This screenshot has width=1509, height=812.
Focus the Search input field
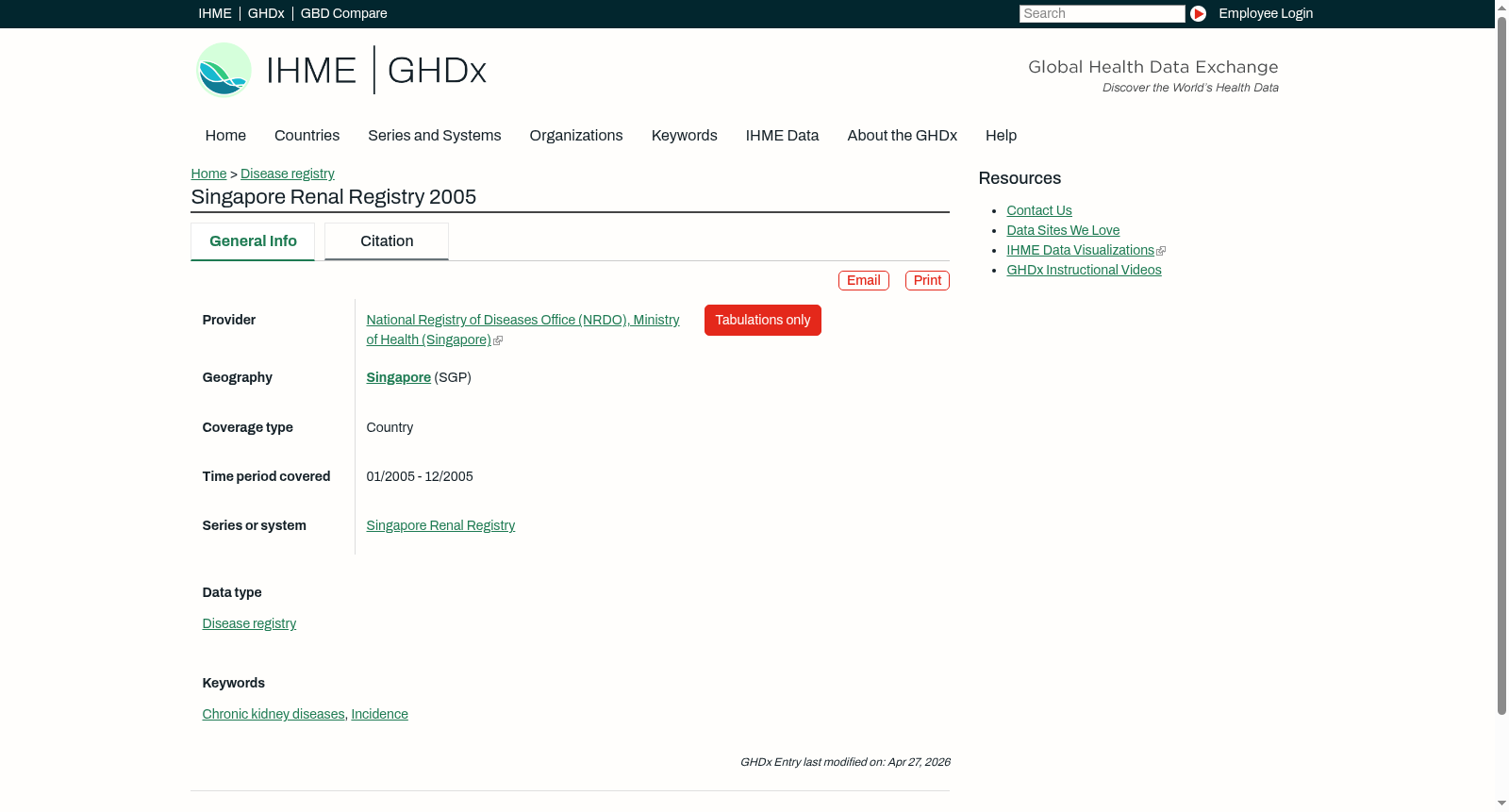coord(1102,13)
